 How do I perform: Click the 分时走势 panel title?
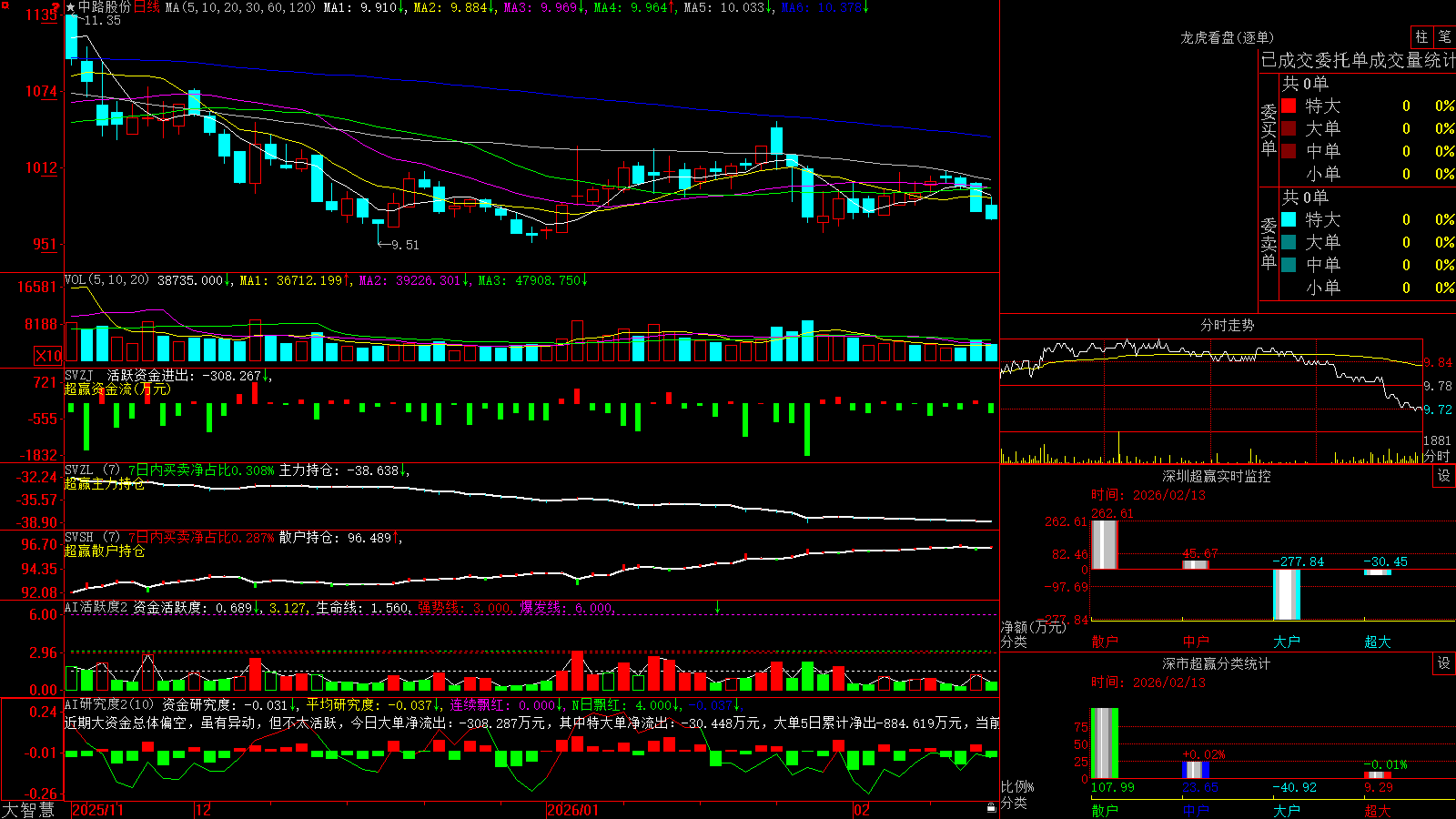[x=1227, y=325]
